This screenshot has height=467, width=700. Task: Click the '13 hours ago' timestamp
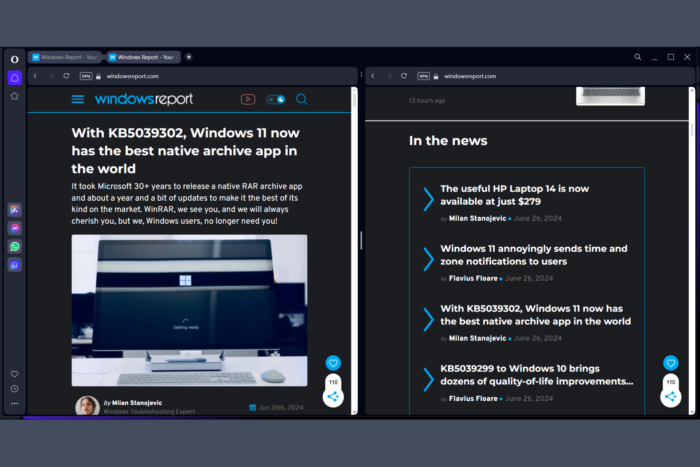tap(427, 100)
